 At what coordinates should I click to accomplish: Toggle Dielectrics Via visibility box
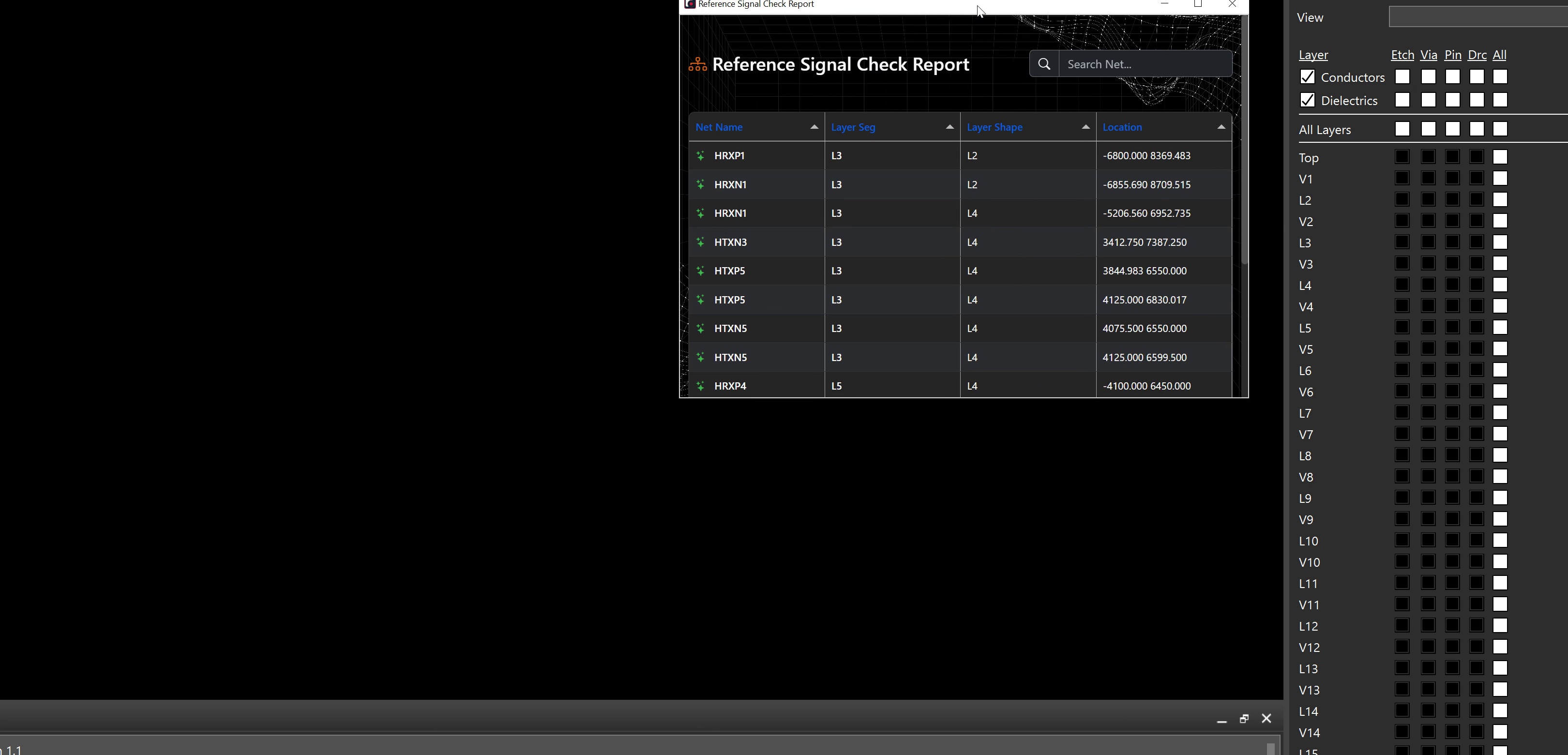(1429, 100)
